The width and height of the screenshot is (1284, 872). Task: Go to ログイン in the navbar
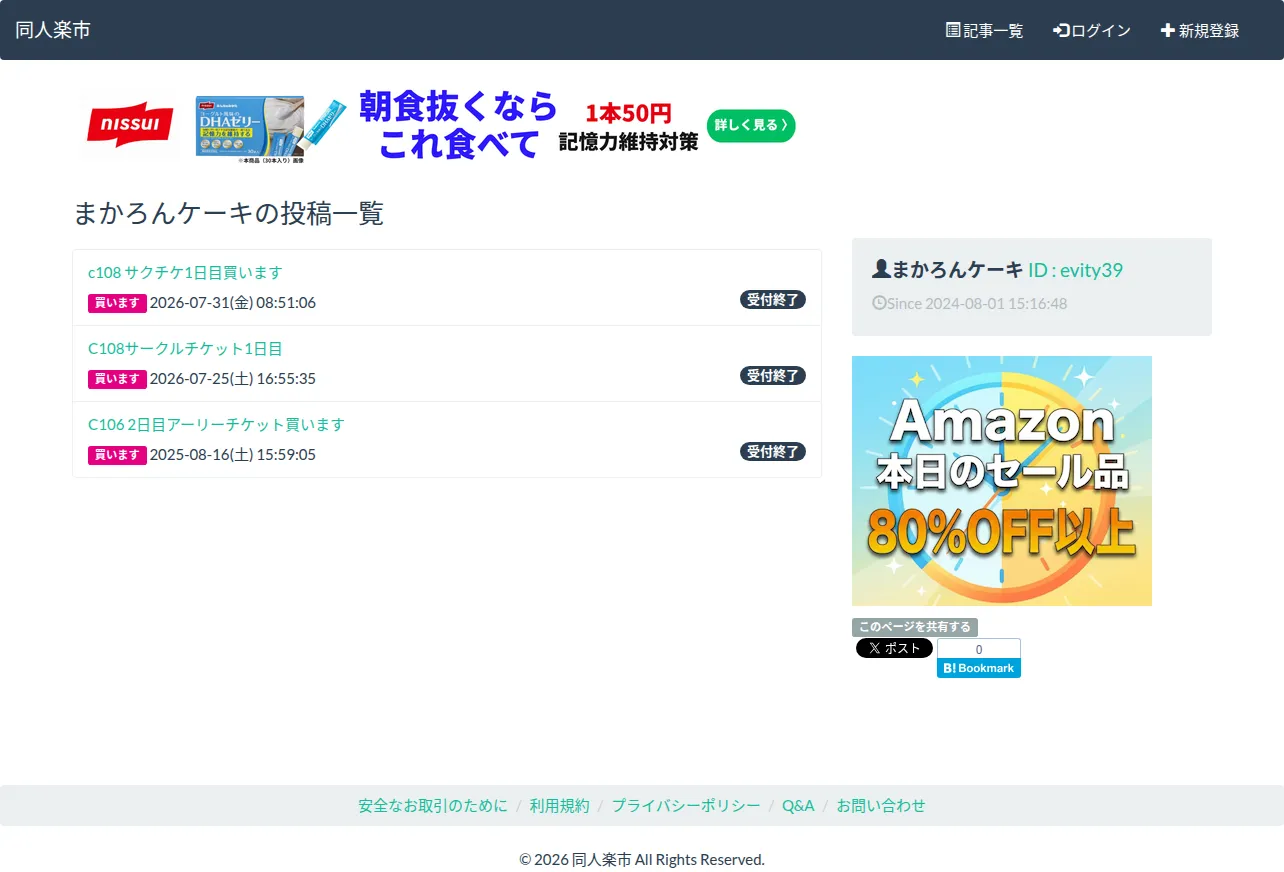pos(1092,30)
